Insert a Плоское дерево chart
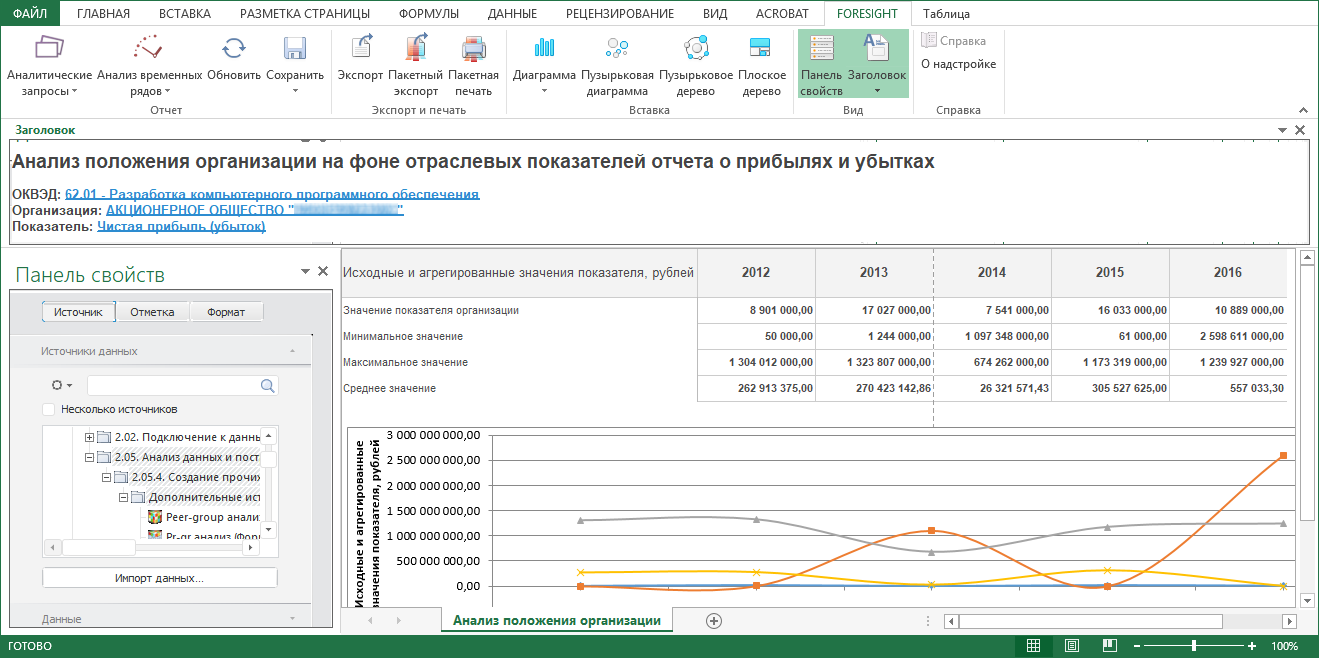This screenshot has height=658, width=1319. (761, 48)
